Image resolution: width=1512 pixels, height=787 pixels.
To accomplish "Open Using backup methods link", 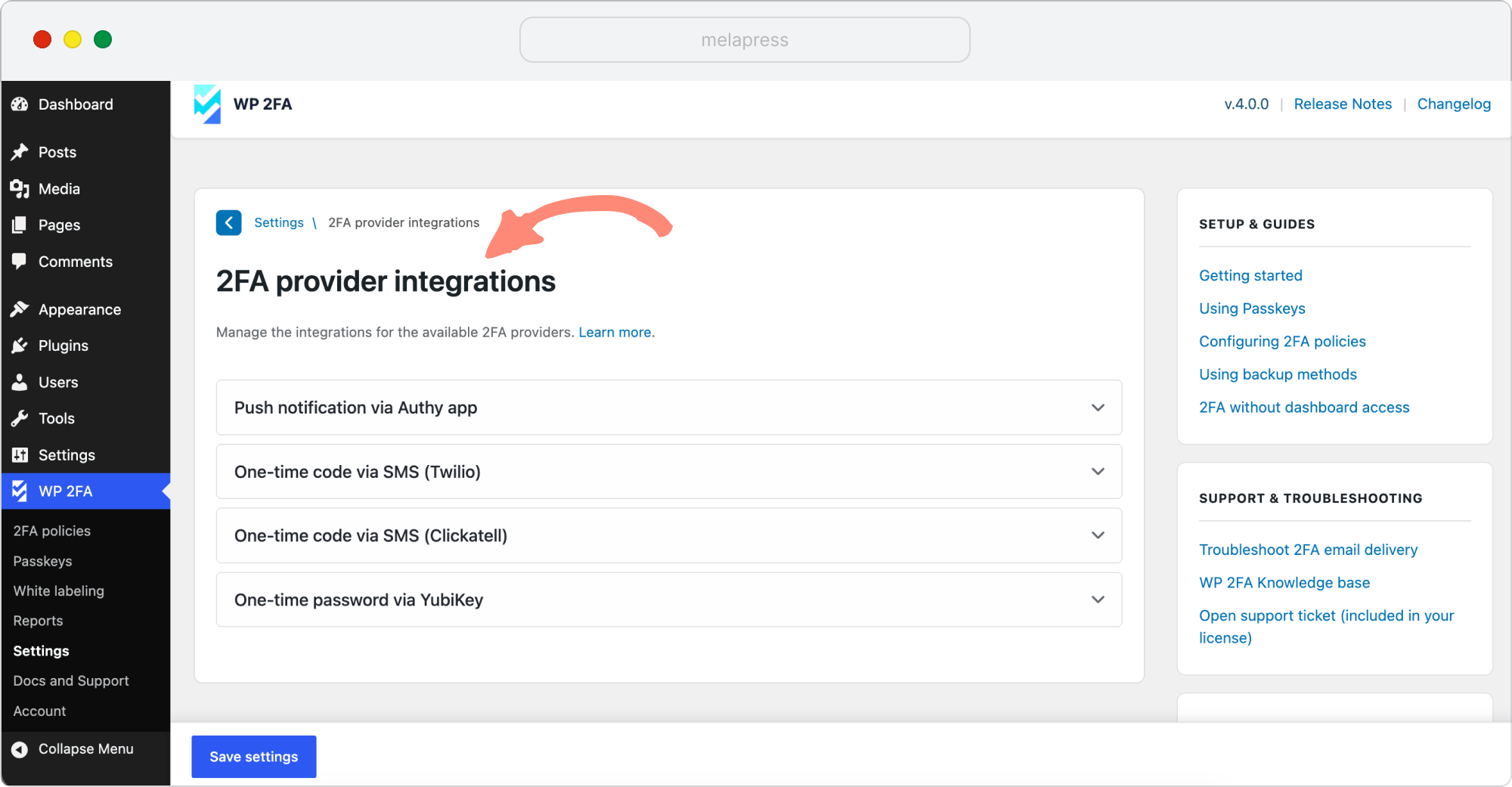I will 1278,374.
